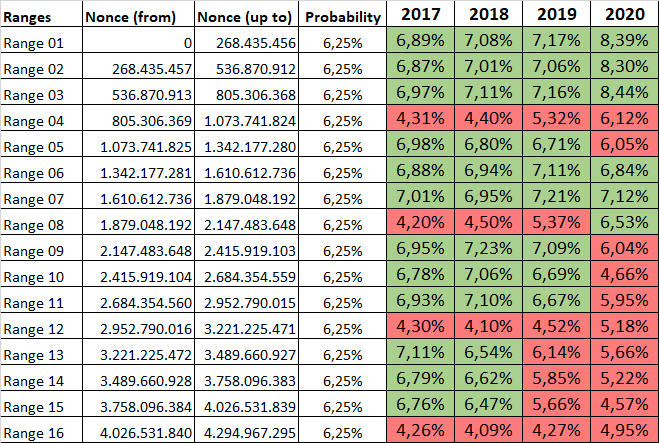Select the red 6,14% cell under 2019
Screen dimensions: 659x443
coord(557,353)
